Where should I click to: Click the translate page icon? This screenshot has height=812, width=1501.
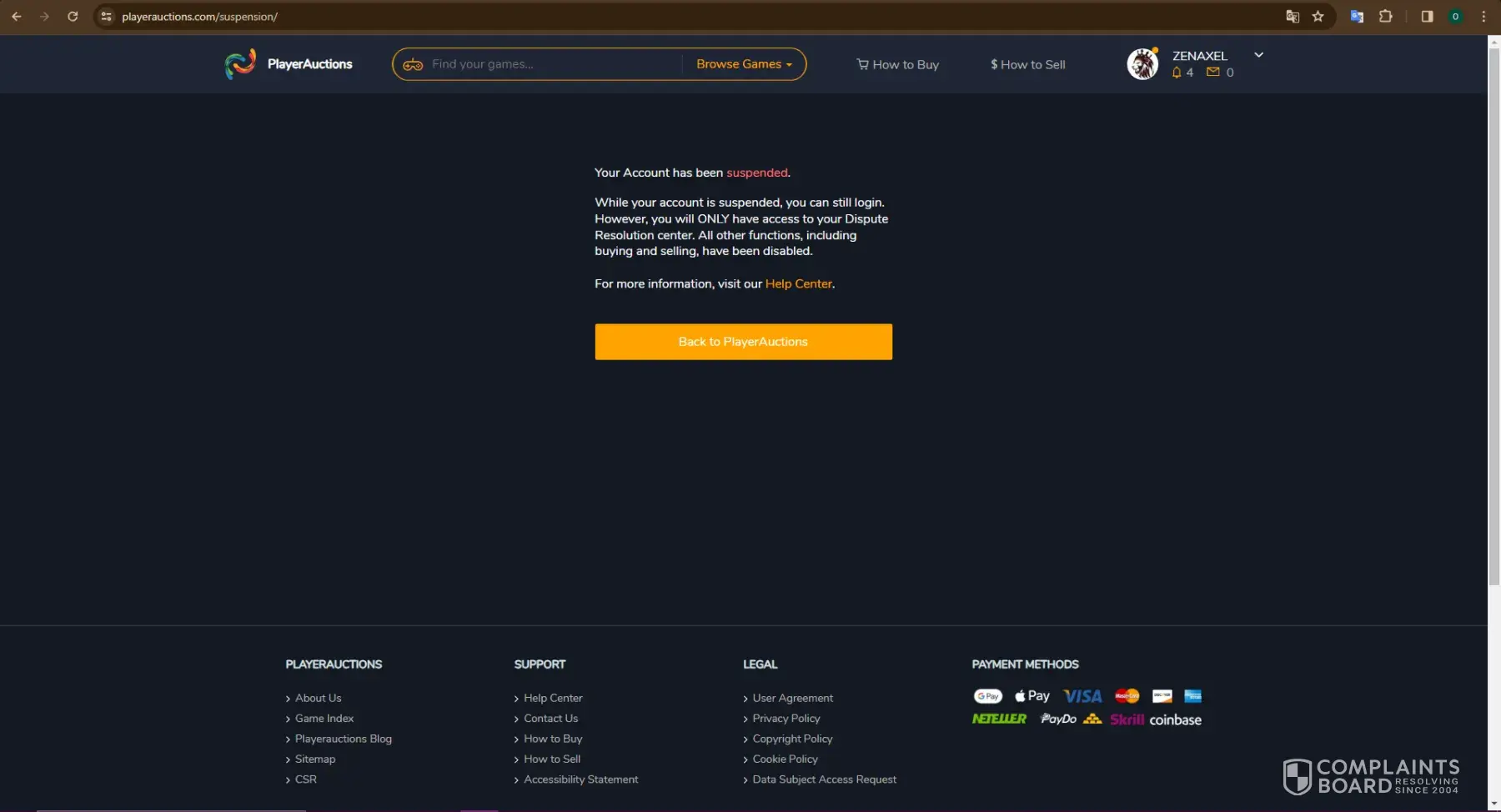click(1293, 17)
